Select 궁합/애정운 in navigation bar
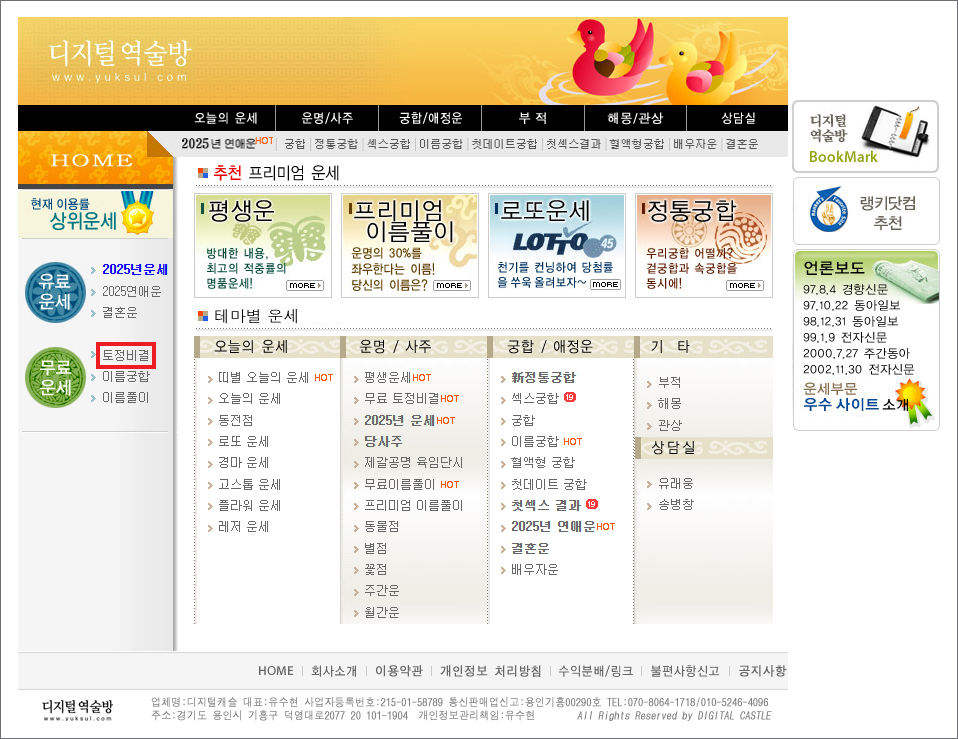Viewport: 958px width, 739px height. pos(430,118)
